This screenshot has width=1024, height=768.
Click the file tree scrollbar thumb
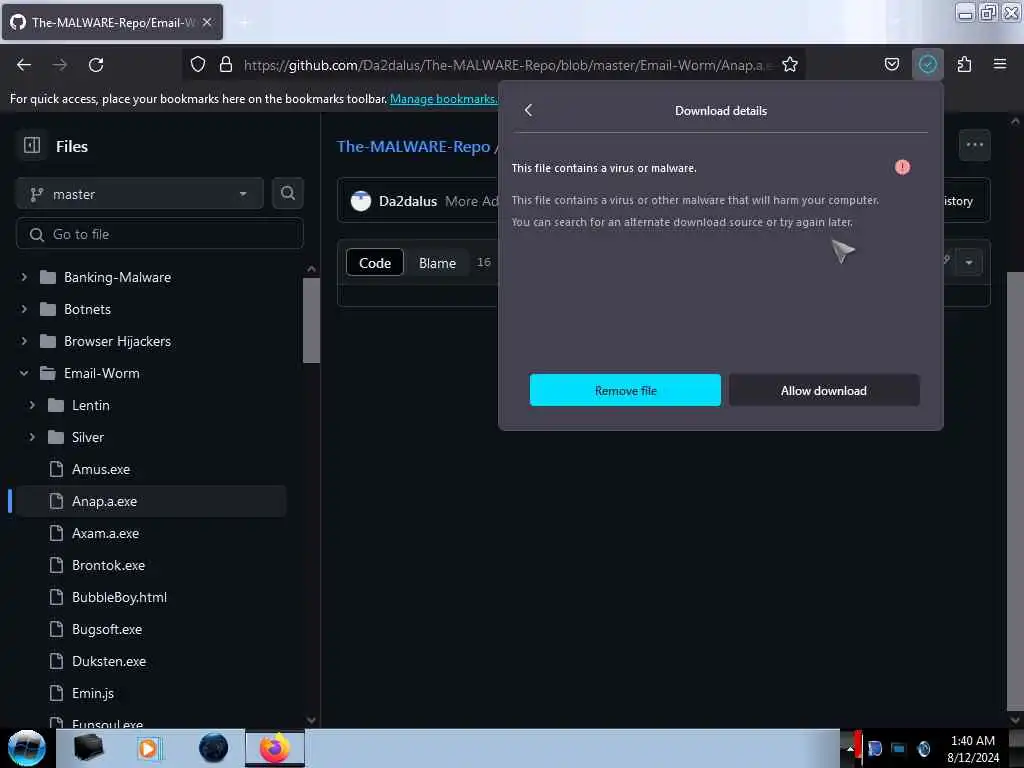pyautogui.click(x=312, y=320)
